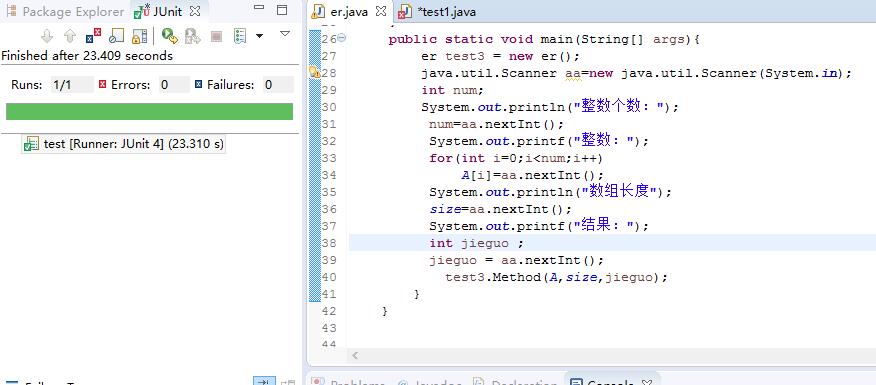Click line number 38 in gutter

click(x=329, y=243)
